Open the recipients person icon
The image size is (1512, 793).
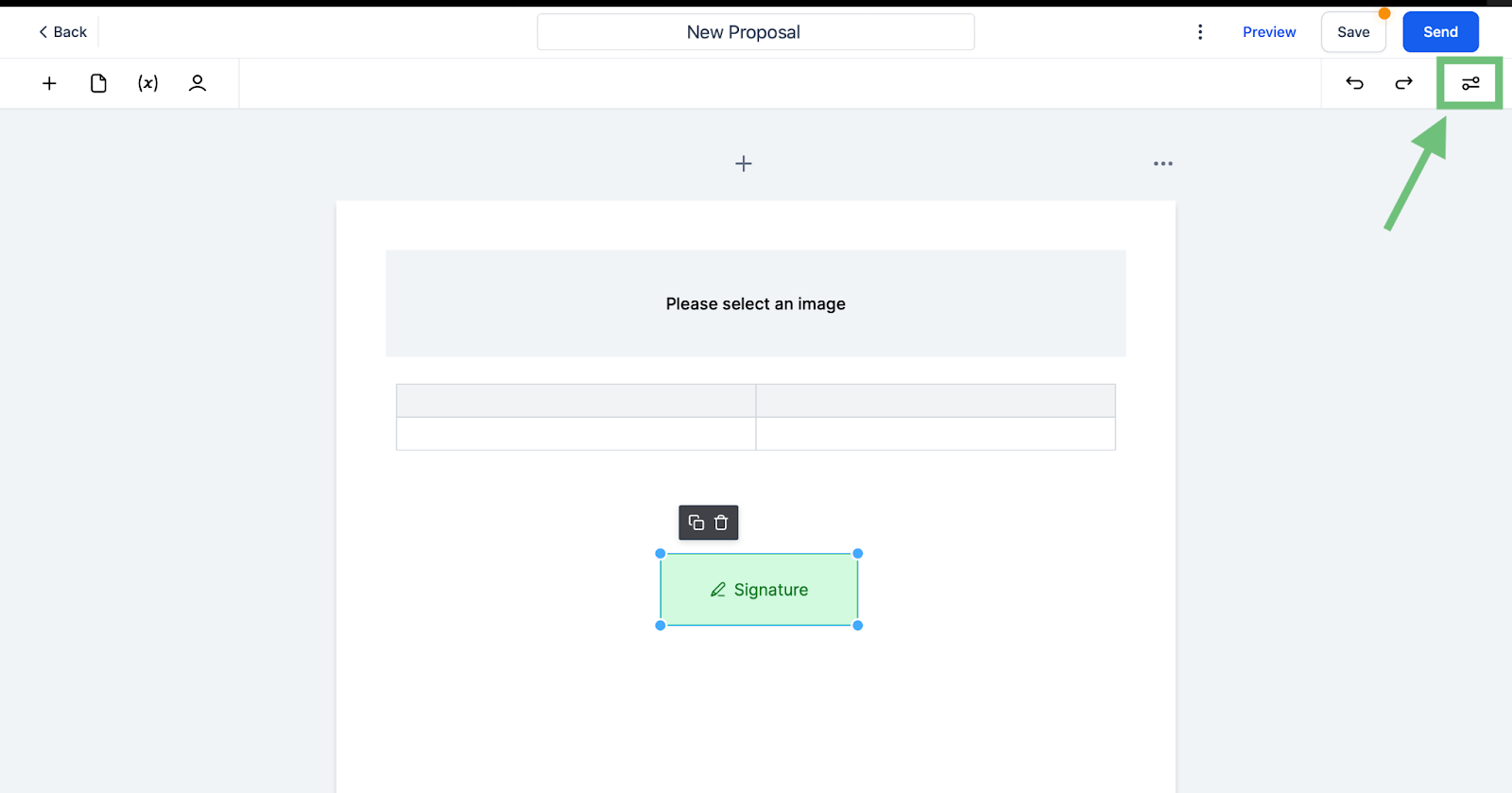point(198,83)
